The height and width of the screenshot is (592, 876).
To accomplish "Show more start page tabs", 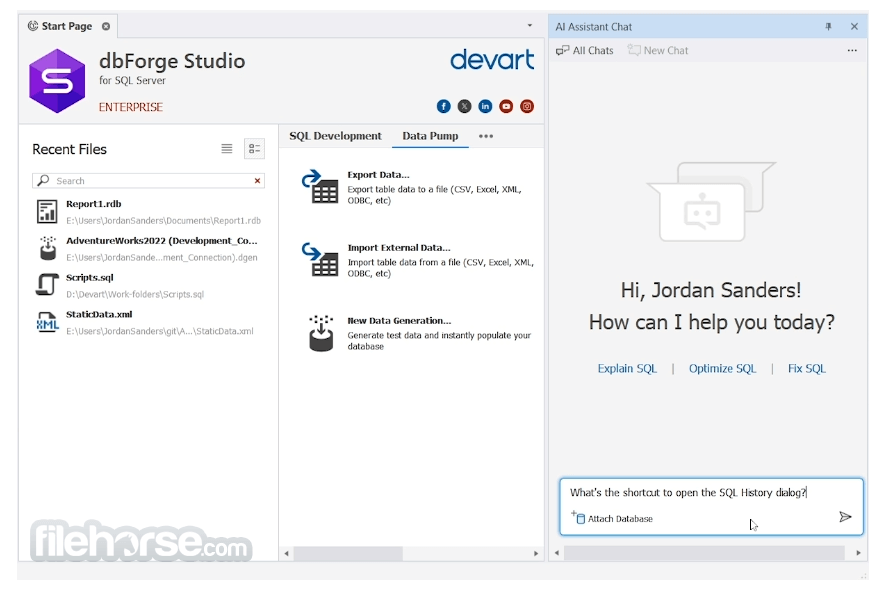I will coord(485,136).
